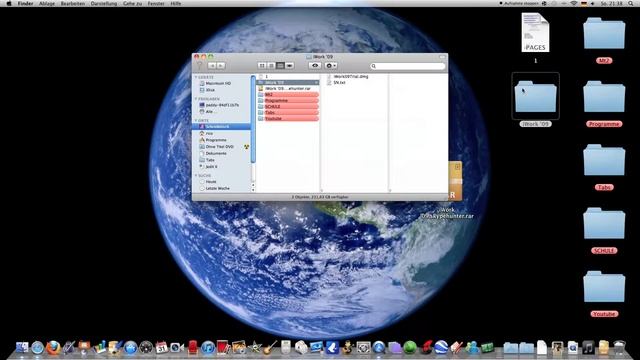Image resolution: width=640 pixels, height=360 pixels.
Task: Select the red Programme folder row
Action: pyautogui.click(x=288, y=100)
